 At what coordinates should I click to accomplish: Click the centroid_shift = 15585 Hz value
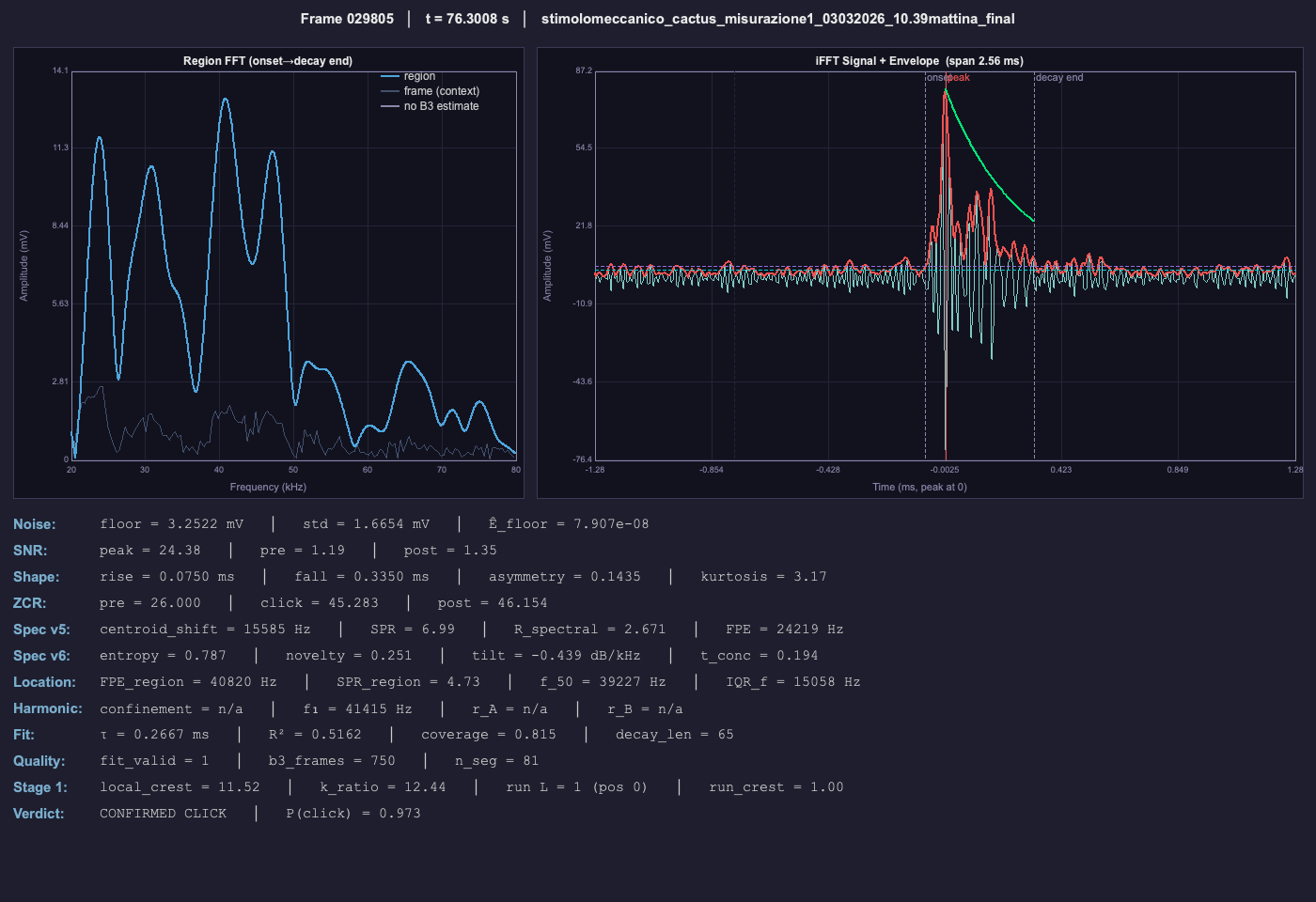[x=205, y=630]
